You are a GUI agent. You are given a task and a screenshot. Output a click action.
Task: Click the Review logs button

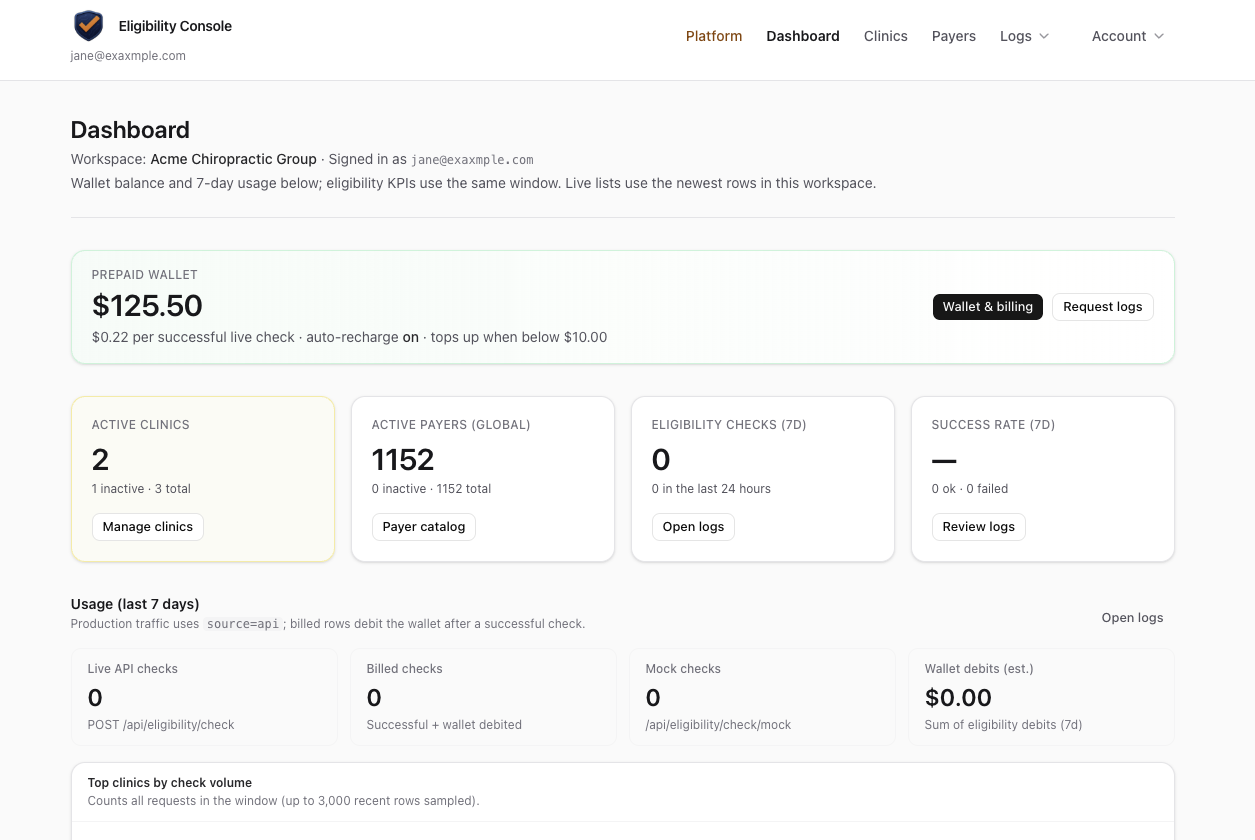[979, 527]
